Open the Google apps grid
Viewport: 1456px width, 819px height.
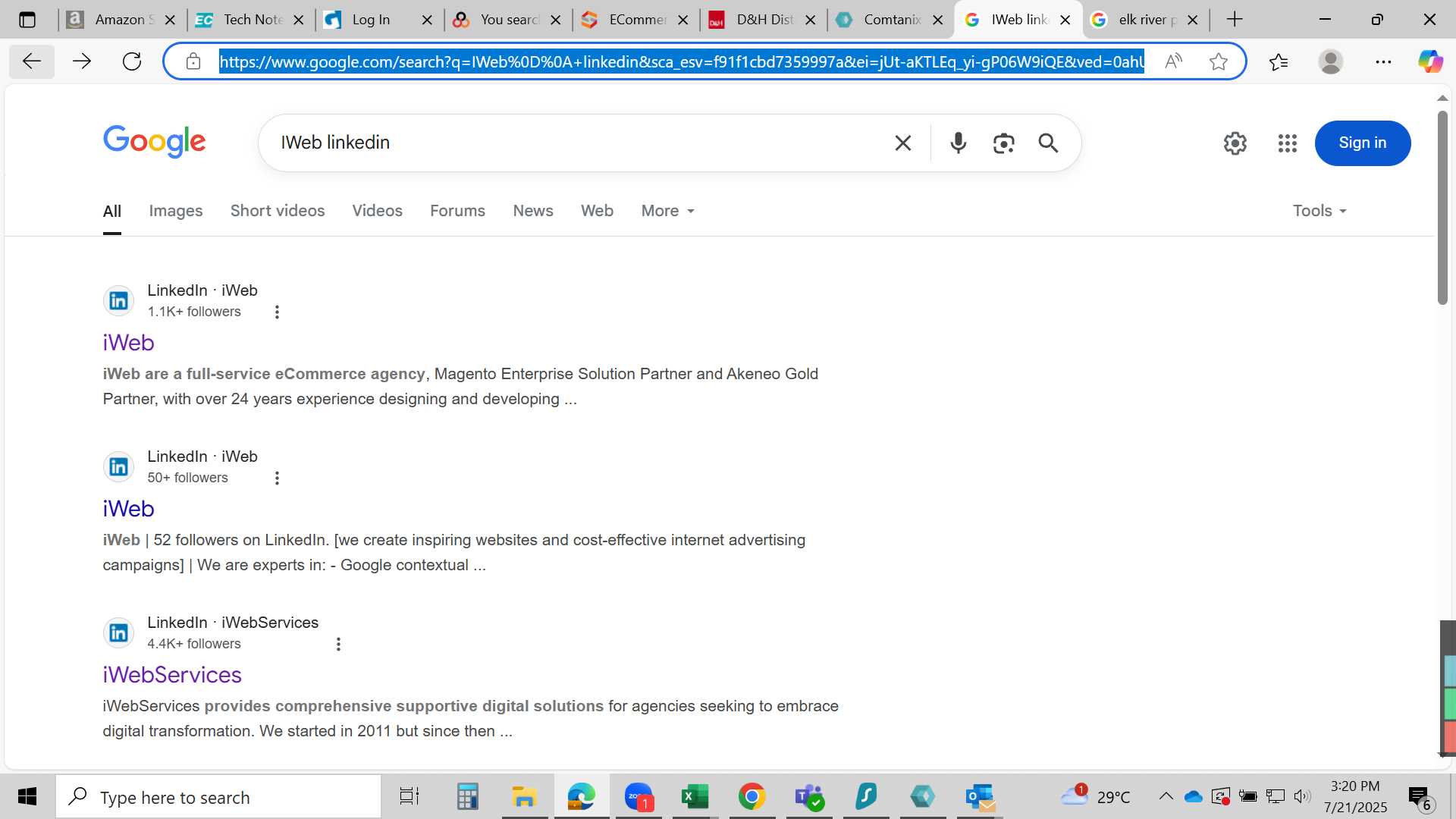coord(1288,143)
